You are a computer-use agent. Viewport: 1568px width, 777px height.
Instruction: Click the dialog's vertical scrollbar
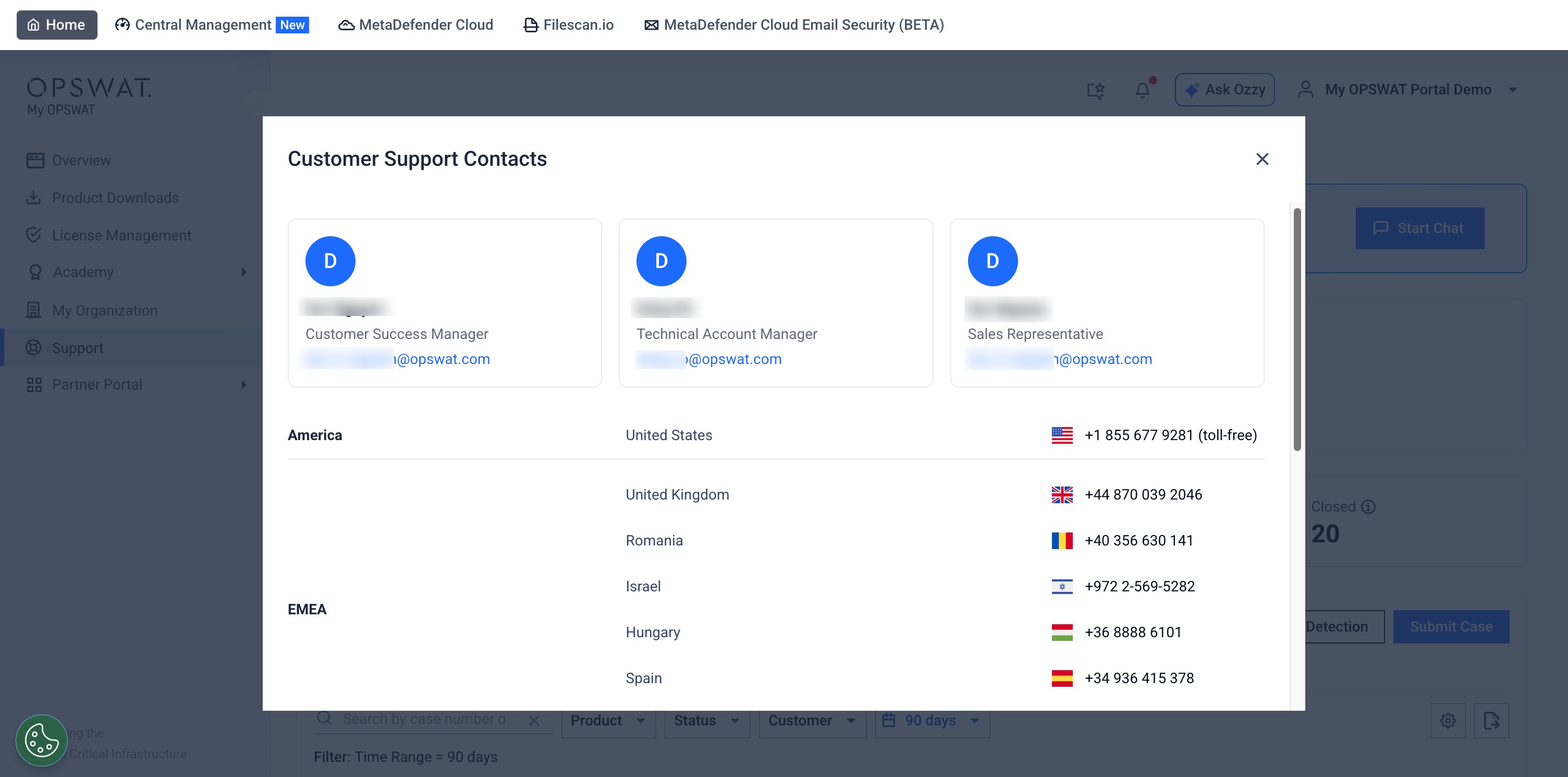(x=1296, y=329)
